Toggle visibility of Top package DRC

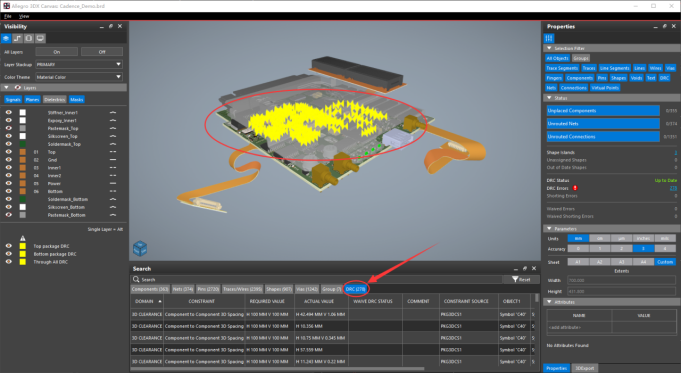coord(8,246)
